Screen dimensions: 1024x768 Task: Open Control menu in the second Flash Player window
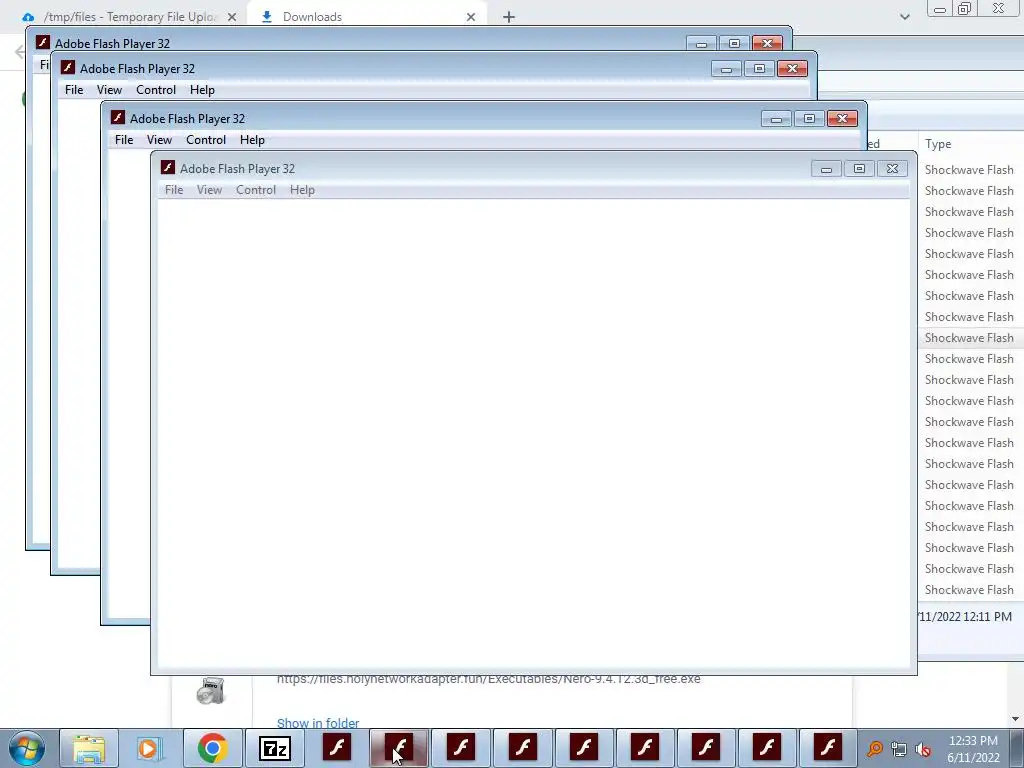coord(156,89)
